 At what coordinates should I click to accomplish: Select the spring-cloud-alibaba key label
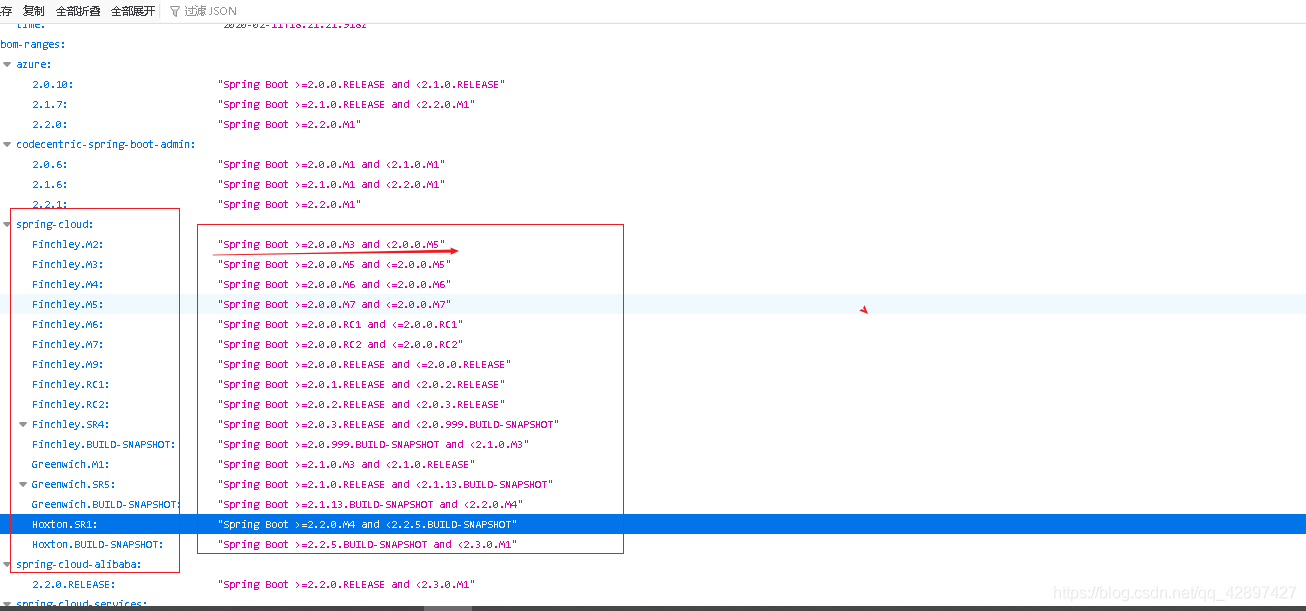click(x=79, y=564)
